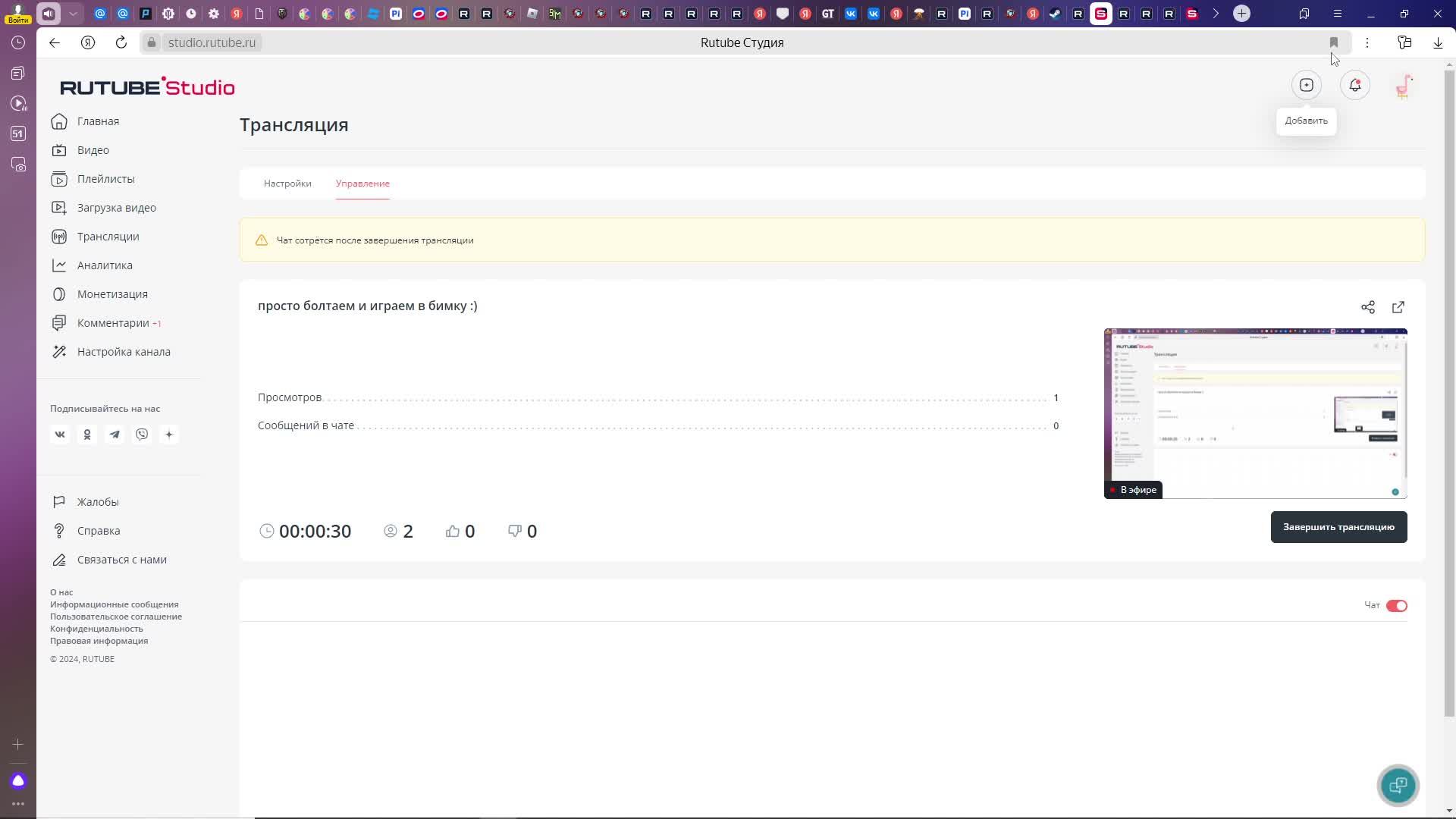The height and width of the screenshot is (819, 1456).
Task: Open Alice assistant icon in side panel
Action: [x=18, y=781]
